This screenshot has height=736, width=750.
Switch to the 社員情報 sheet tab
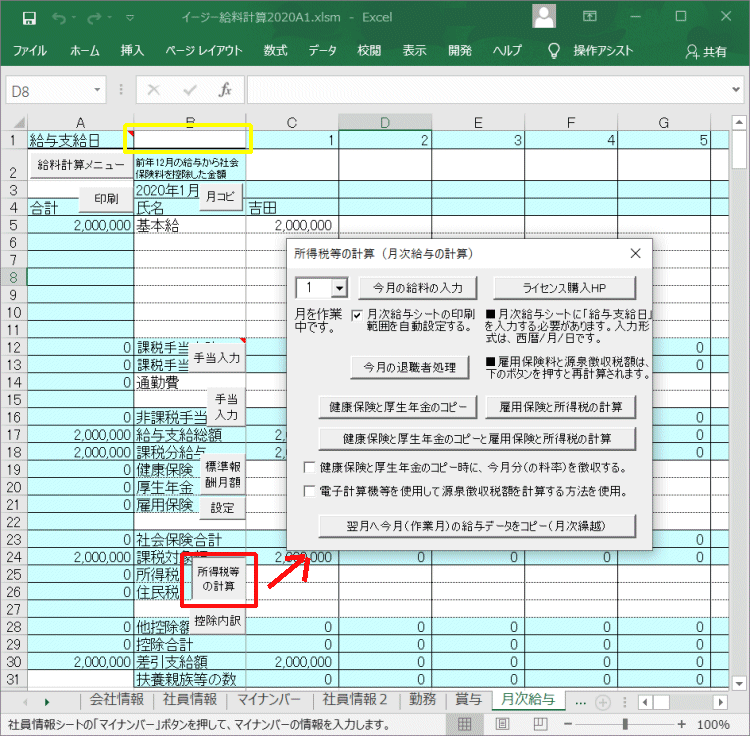[189, 699]
